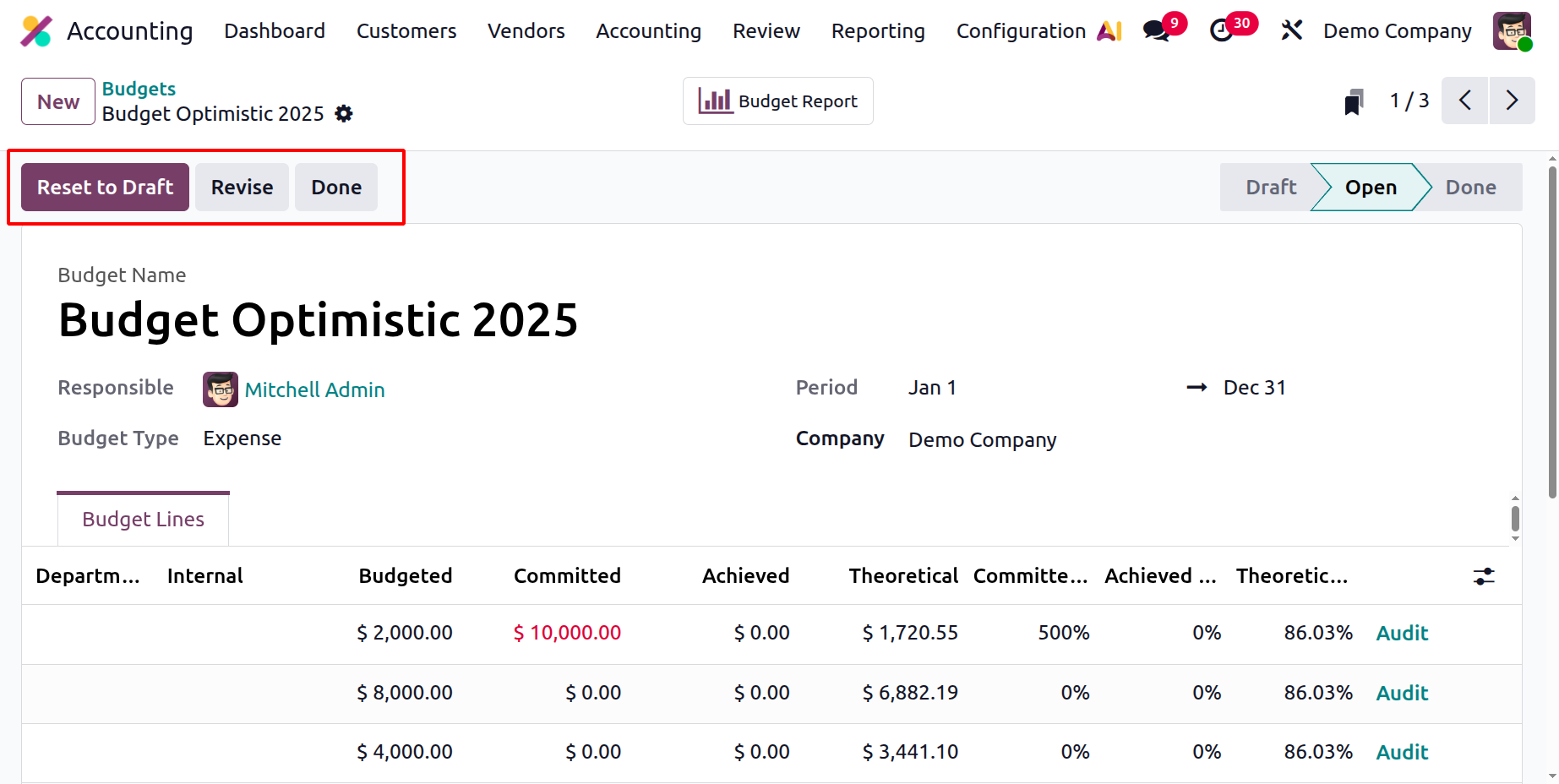
Task: Open the AI assistant icon
Action: pyautogui.click(x=1109, y=31)
